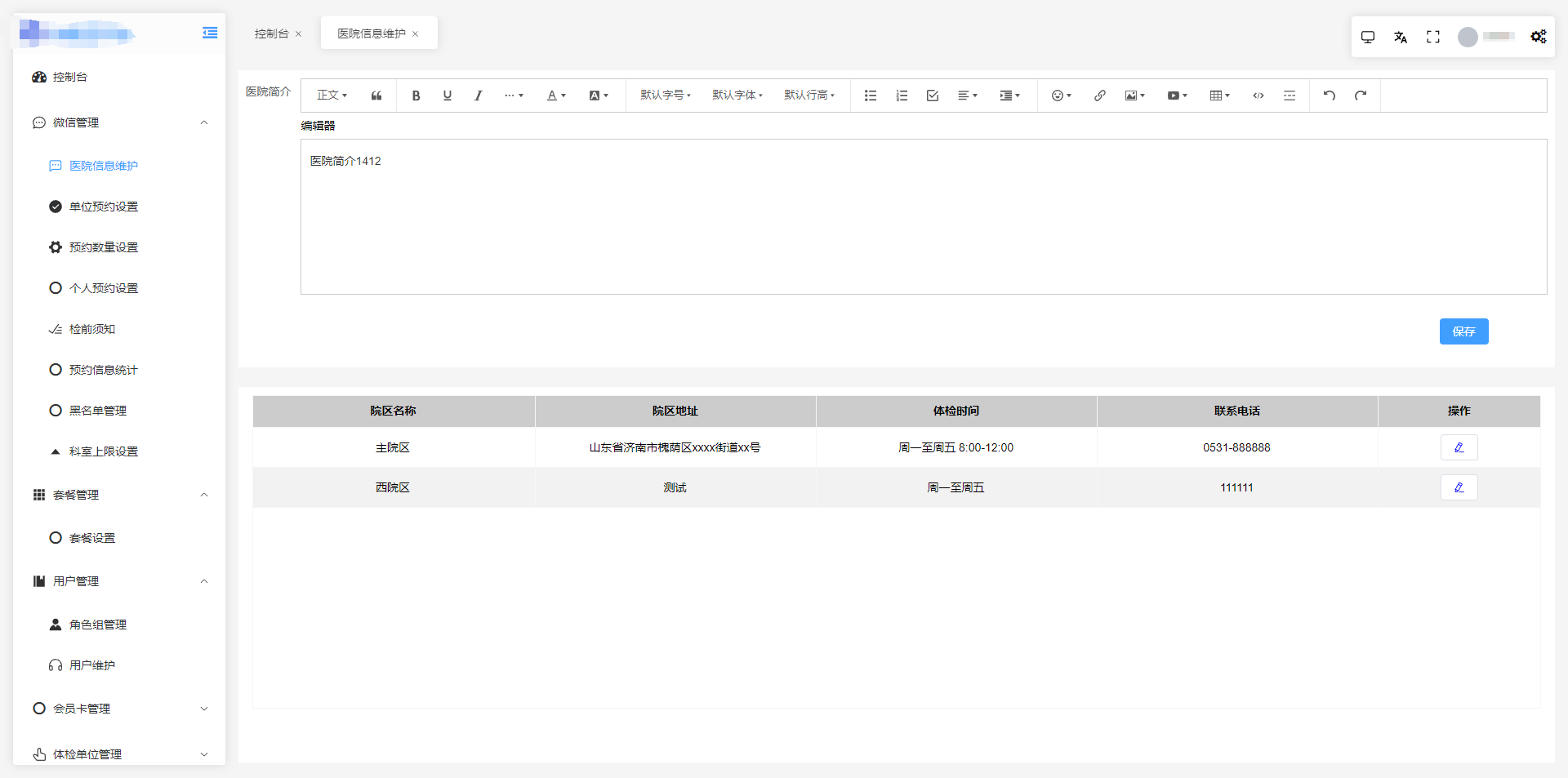Go to 个人预约设置
1568x778 pixels.
119,288
